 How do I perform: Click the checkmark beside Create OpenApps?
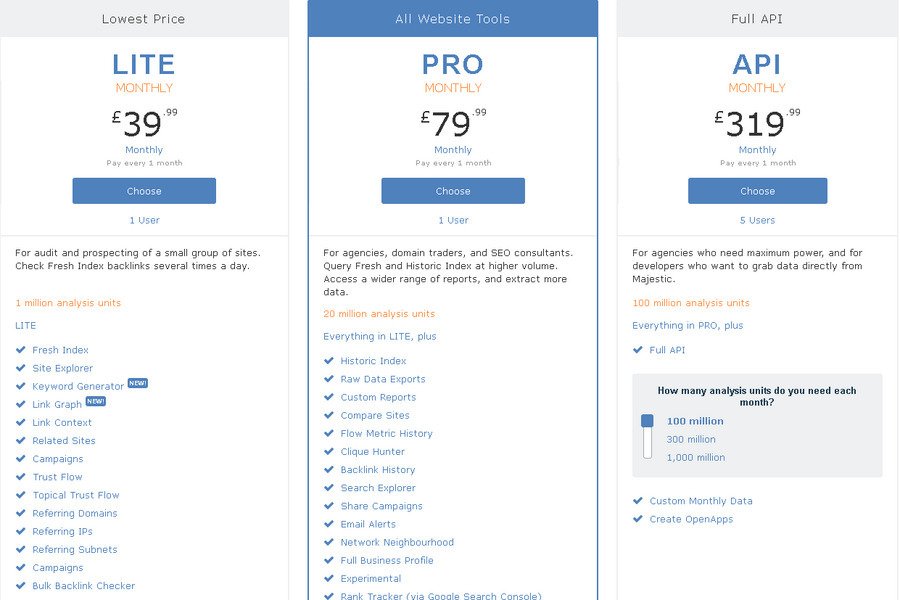pyautogui.click(x=638, y=519)
